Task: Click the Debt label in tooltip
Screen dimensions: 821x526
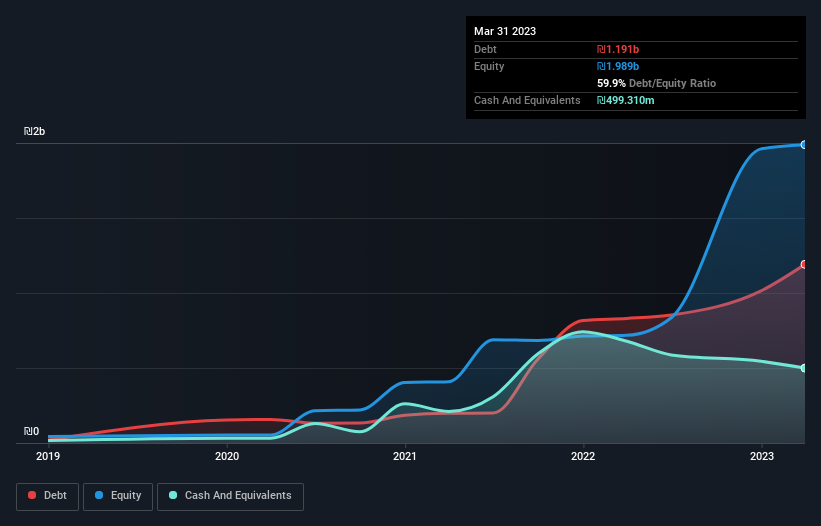Action: (485, 49)
